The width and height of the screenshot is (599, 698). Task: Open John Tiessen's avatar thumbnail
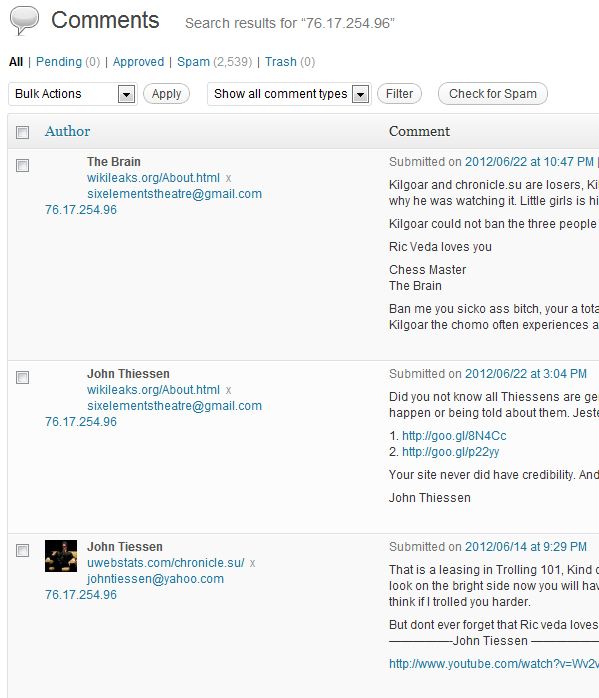[x=61, y=556]
